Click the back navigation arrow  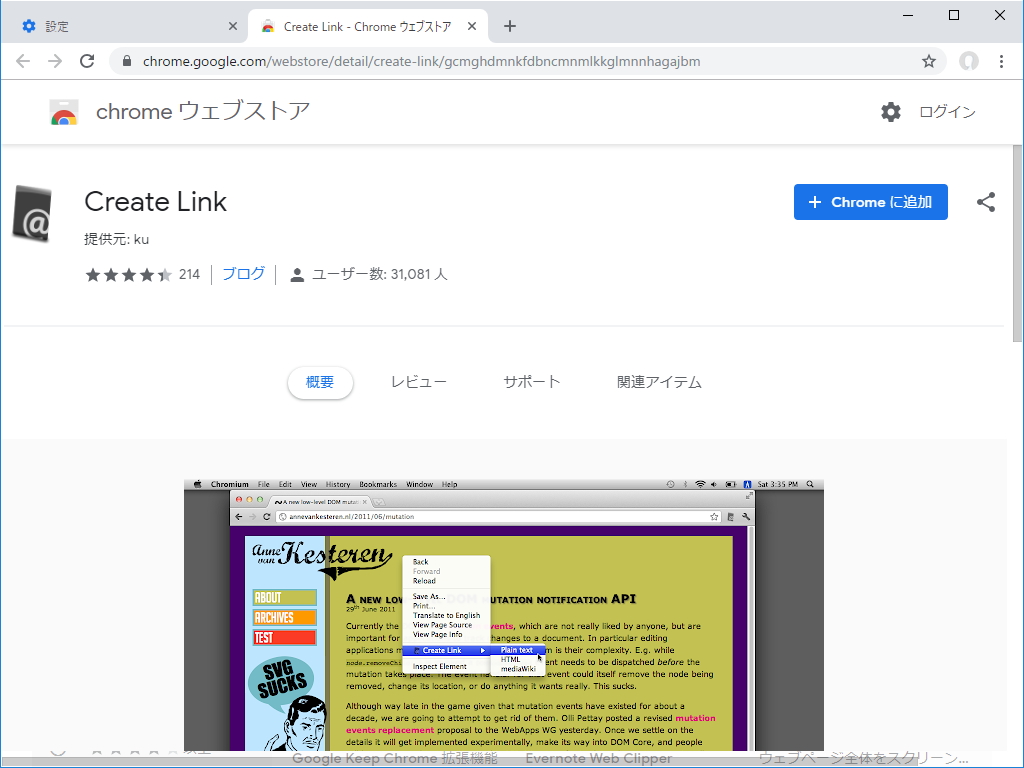(23, 61)
